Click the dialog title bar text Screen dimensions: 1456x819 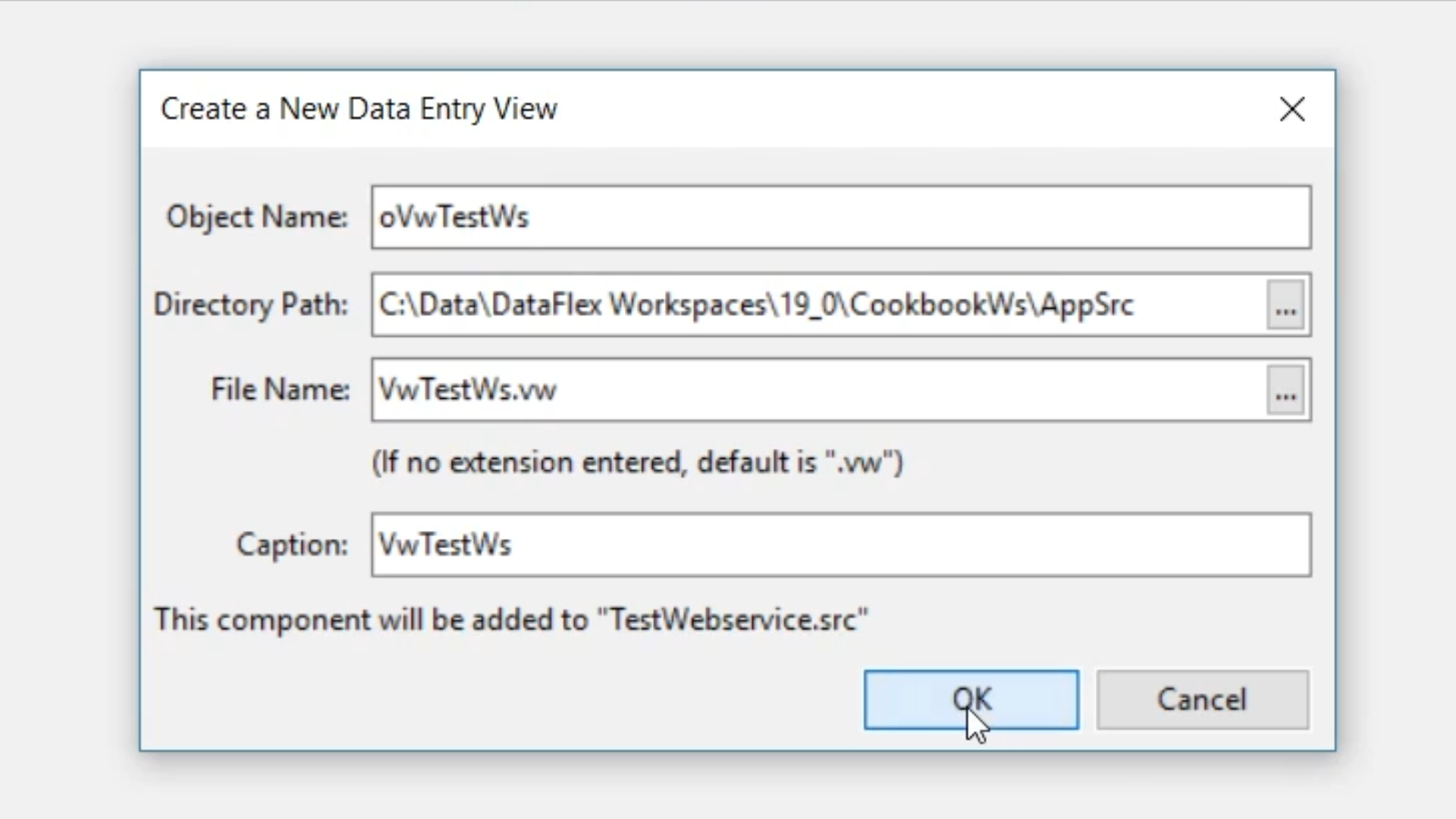pos(359,109)
